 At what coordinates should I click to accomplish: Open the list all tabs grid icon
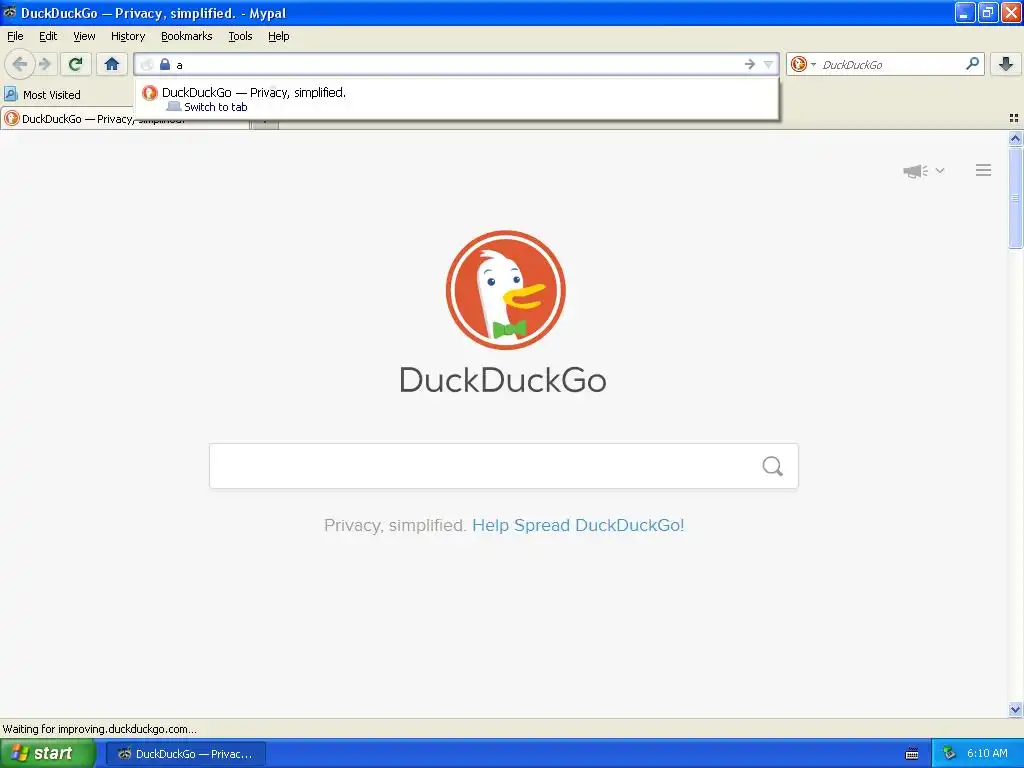pyautogui.click(x=1014, y=118)
